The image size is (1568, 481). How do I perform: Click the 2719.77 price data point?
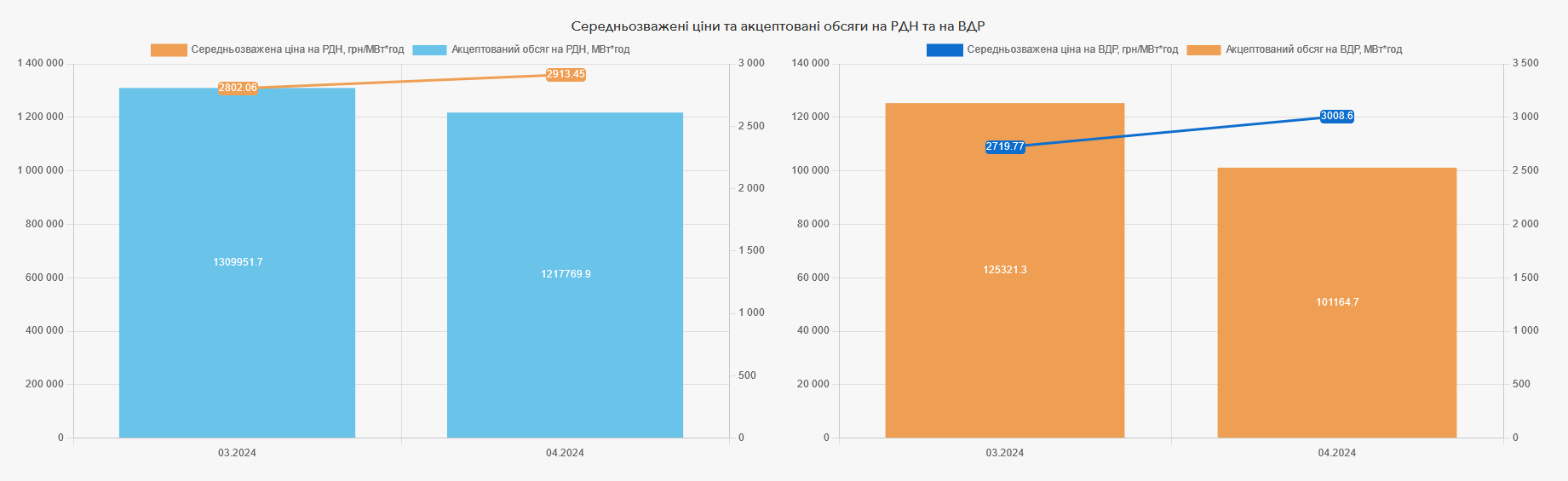click(1005, 146)
